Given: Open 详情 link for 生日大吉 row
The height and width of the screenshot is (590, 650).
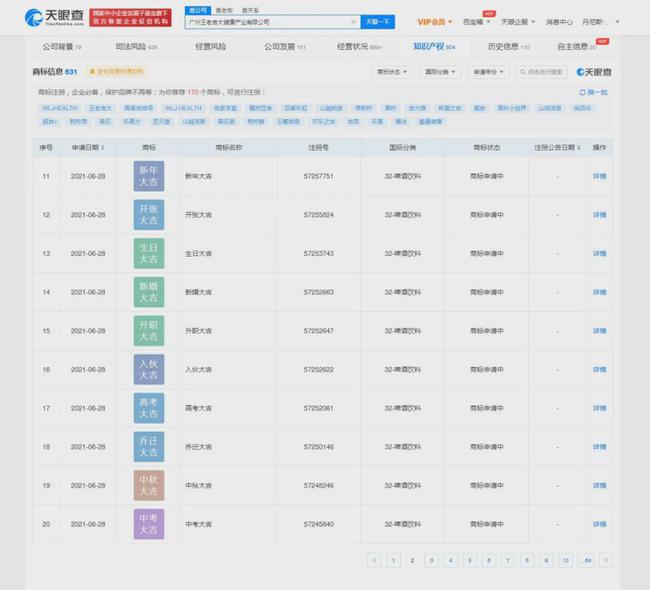Looking at the screenshot, I should click(599, 253).
